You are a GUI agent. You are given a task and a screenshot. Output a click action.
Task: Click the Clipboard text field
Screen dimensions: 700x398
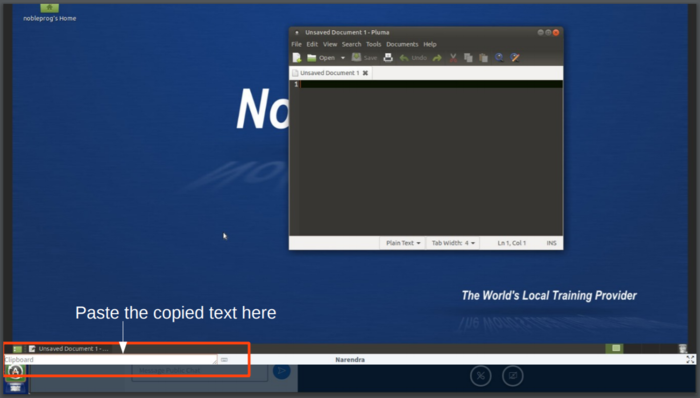pyautogui.click(x=110, y=360)
